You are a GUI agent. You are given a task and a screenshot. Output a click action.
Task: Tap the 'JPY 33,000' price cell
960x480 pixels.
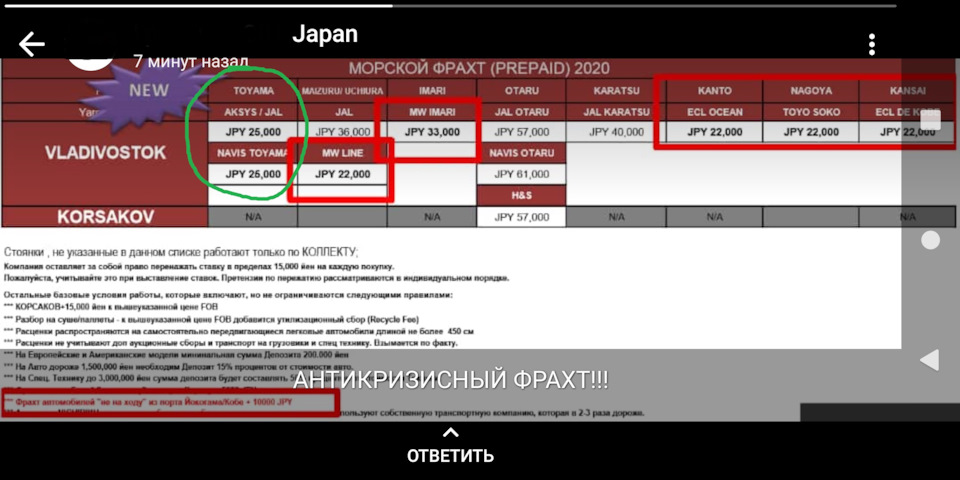point(432,132)
